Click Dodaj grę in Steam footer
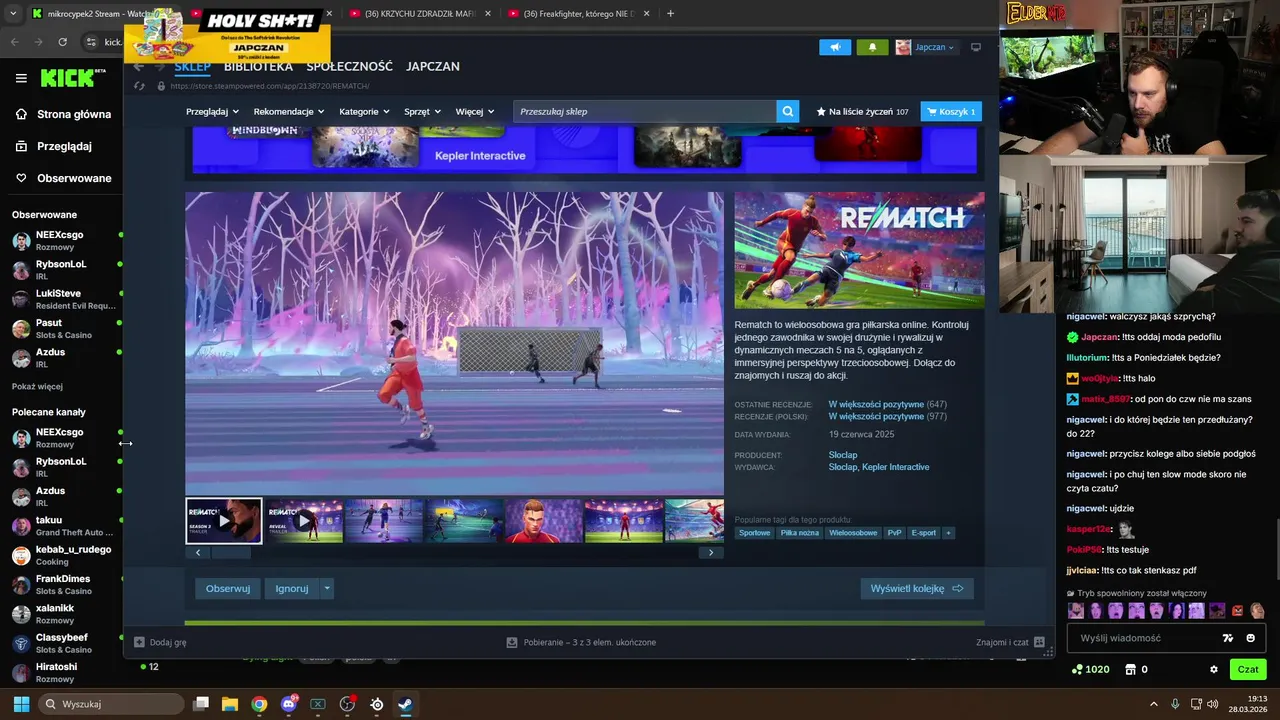The height and width of the screenshot is (720, 1280). (160, 642)
